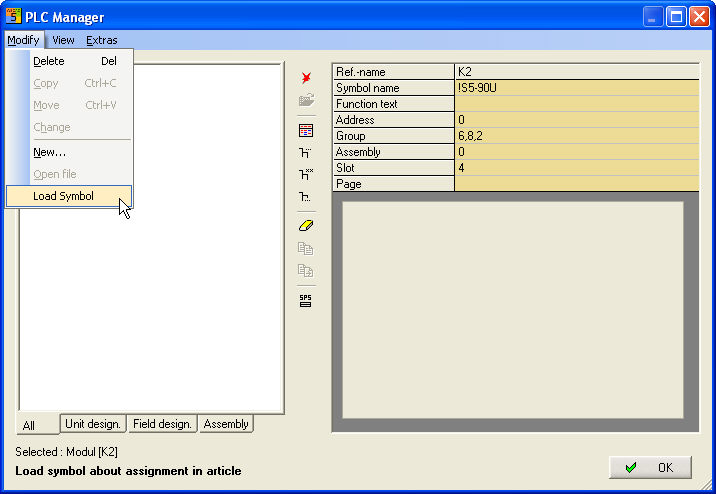Click the small connection symbol icon with dotted line

click(x=305, y=197)
